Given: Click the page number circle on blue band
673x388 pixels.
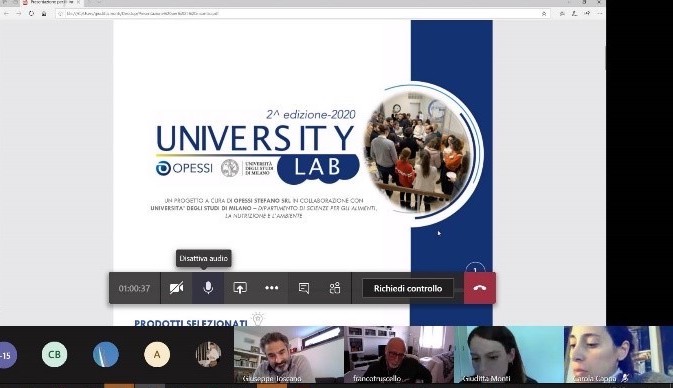Looking at the screenshot, I should click(475, 267).
